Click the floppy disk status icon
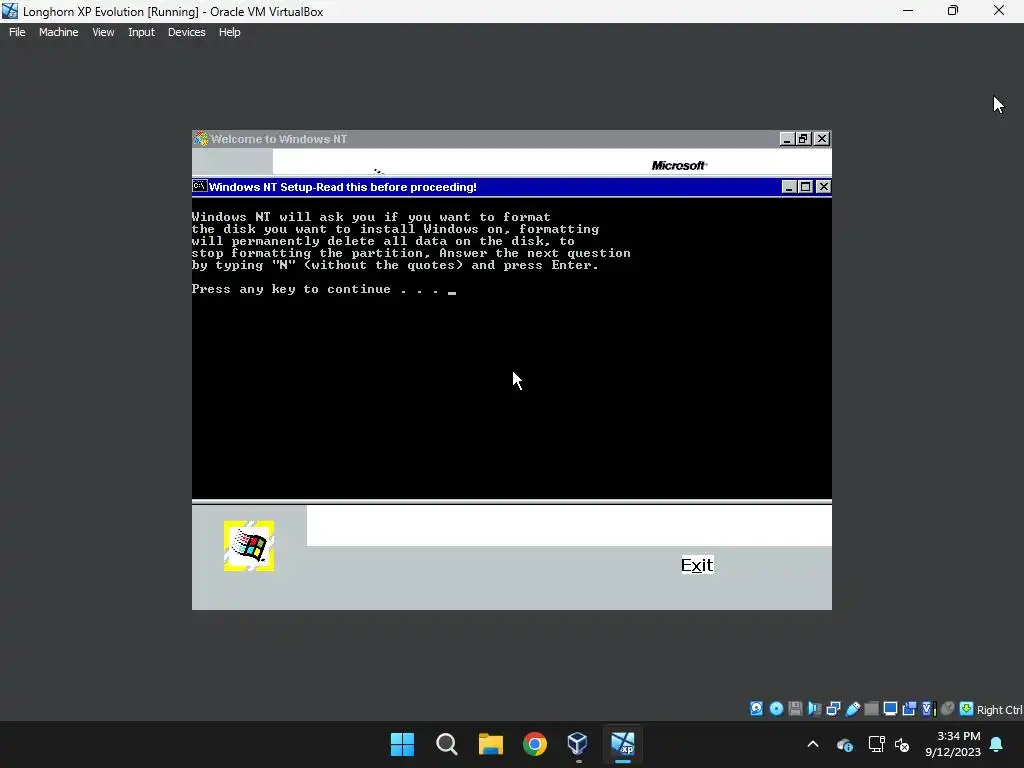 [x=795, y=709]
